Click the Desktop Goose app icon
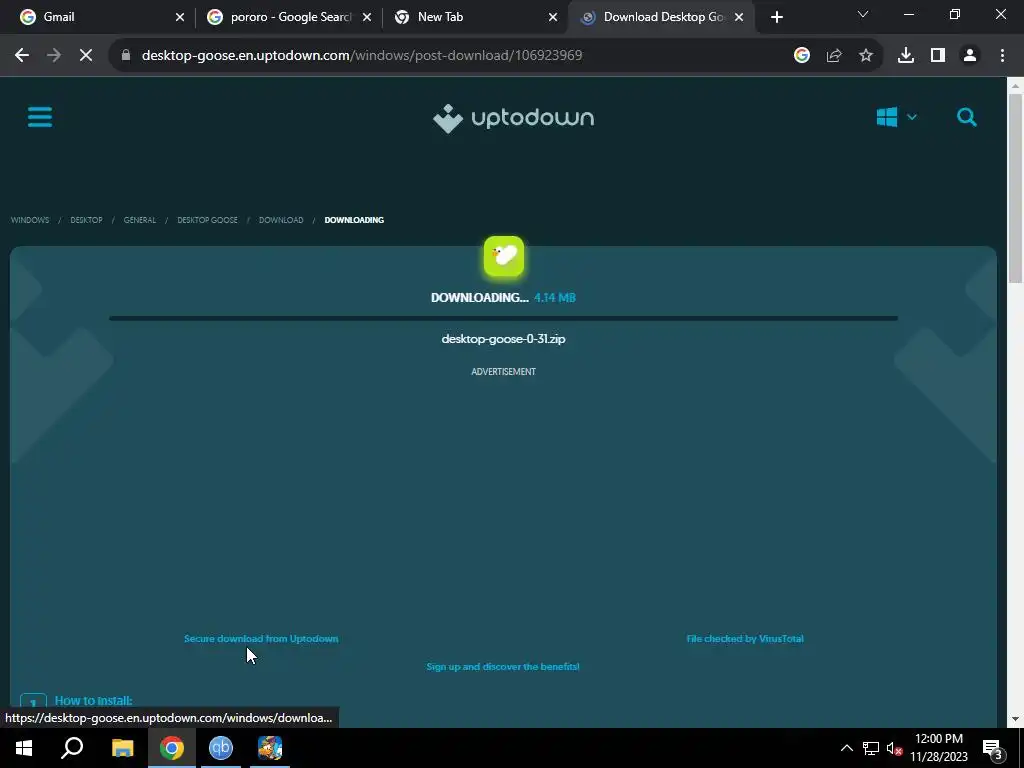Image resolution: width=1024 pixels, height=768 pixels. pos(504,256)
